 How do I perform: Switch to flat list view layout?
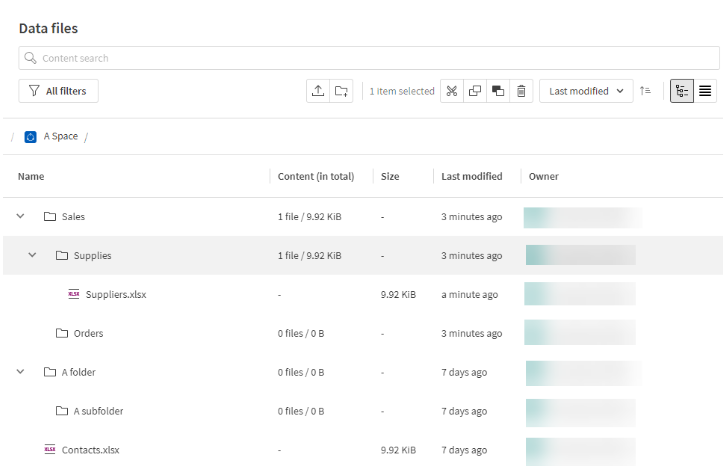point(706,91)
